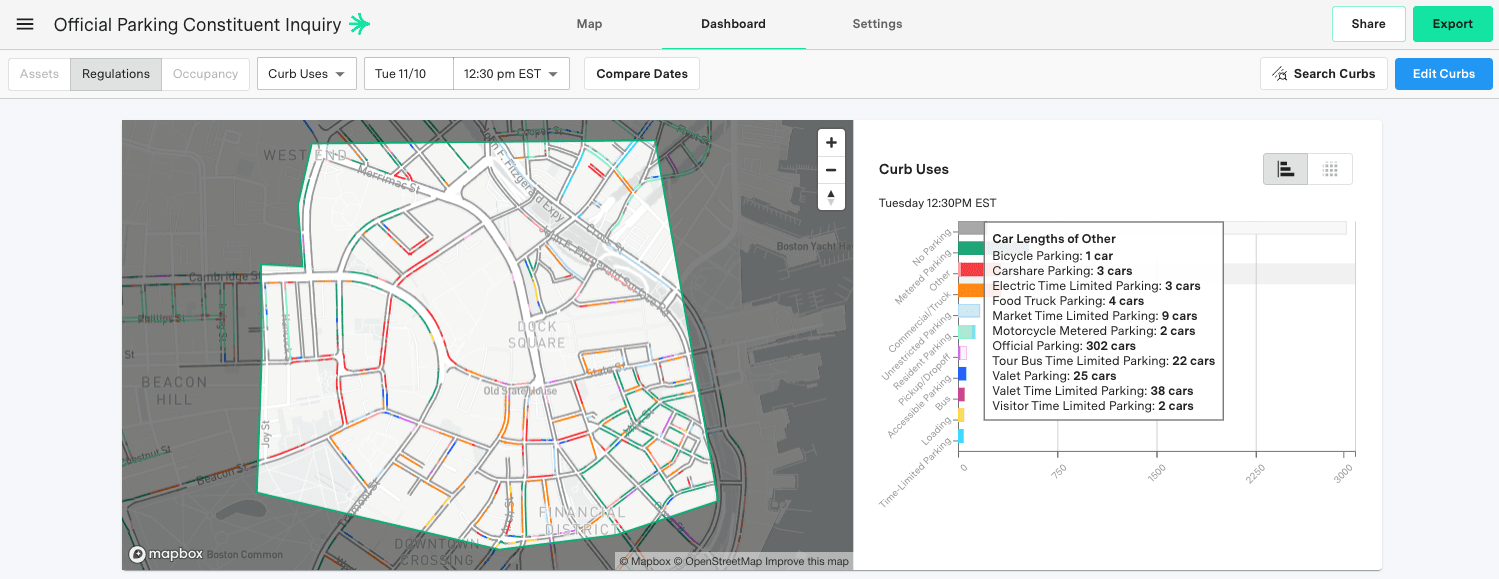Switch to the Dashboard tab
Image resolution: width=1499 pixels, height=579 pixels.
point(733,24)
